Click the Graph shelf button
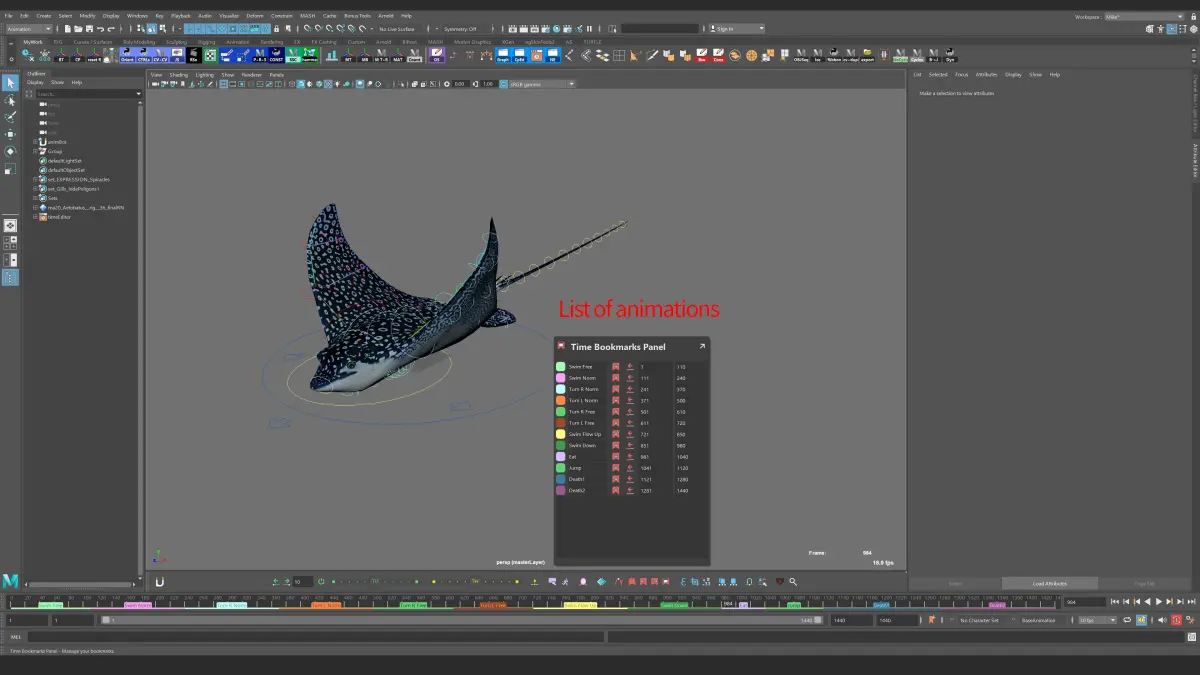Image resolution: width=1200 pixels, height=675 pixels. (503, 55)
